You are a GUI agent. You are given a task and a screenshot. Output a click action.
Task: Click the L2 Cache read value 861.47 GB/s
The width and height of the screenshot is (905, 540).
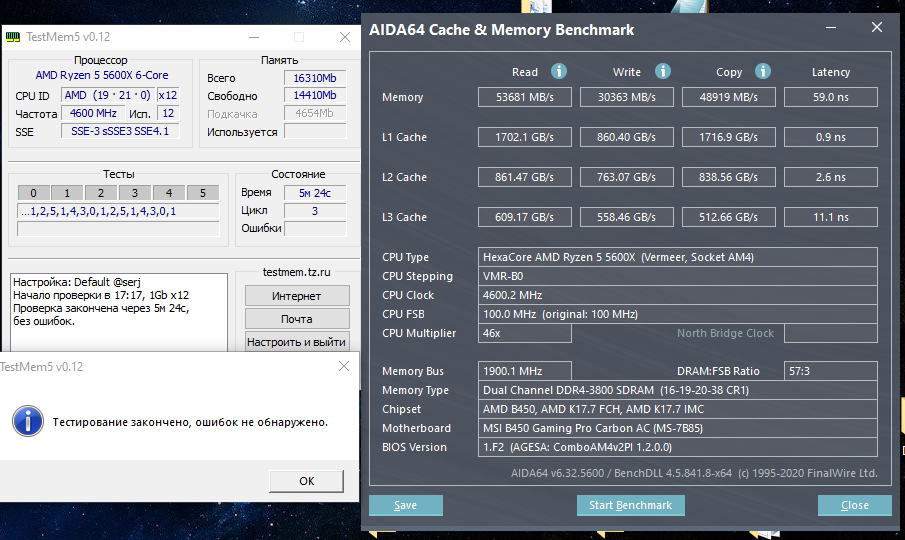point(525,177)
